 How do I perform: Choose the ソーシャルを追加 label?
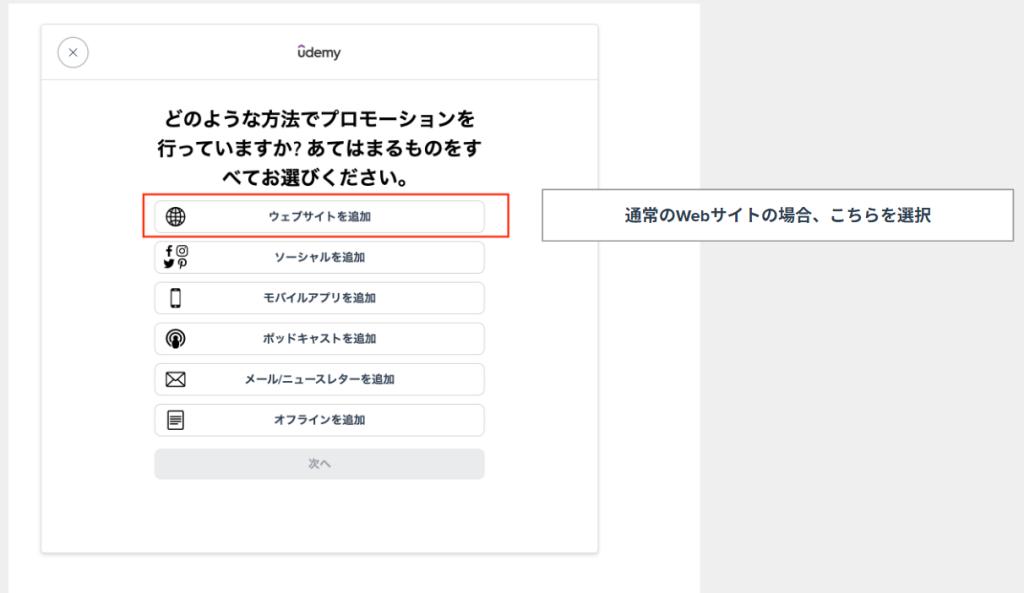[x=319, y=257]
